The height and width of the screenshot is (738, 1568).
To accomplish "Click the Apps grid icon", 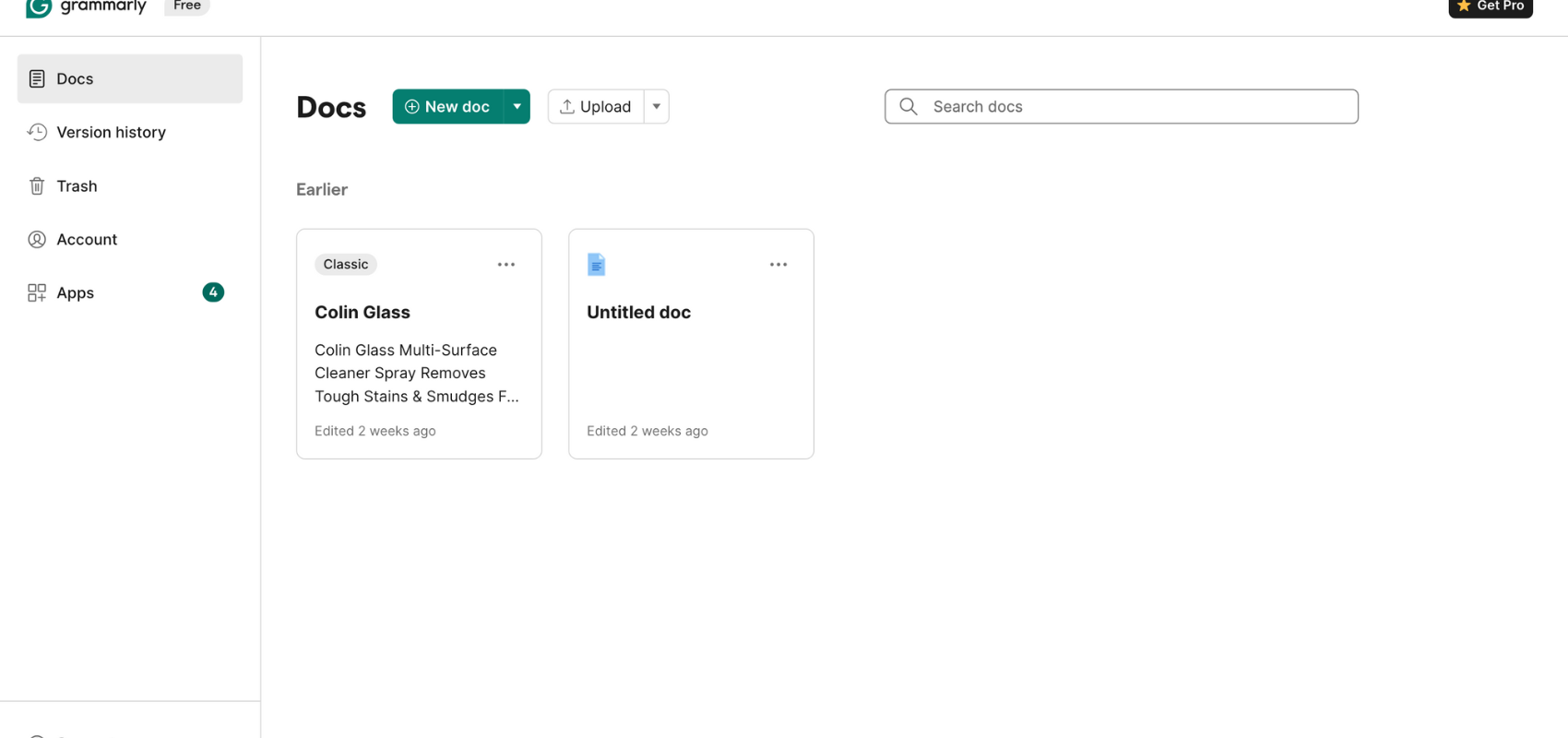I will [37, 293].
